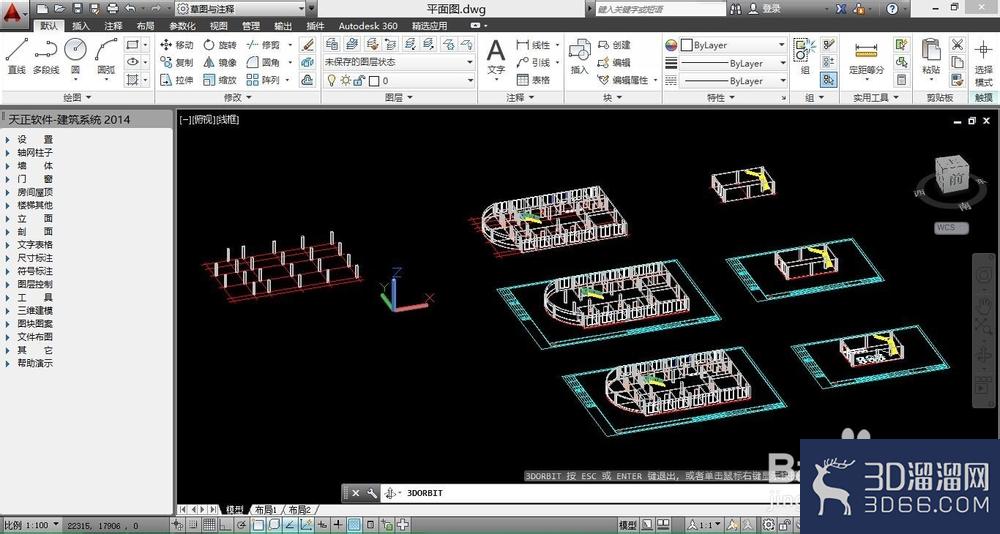
Task: Toggle polar tracking in status bar
Action: (242, 525)
